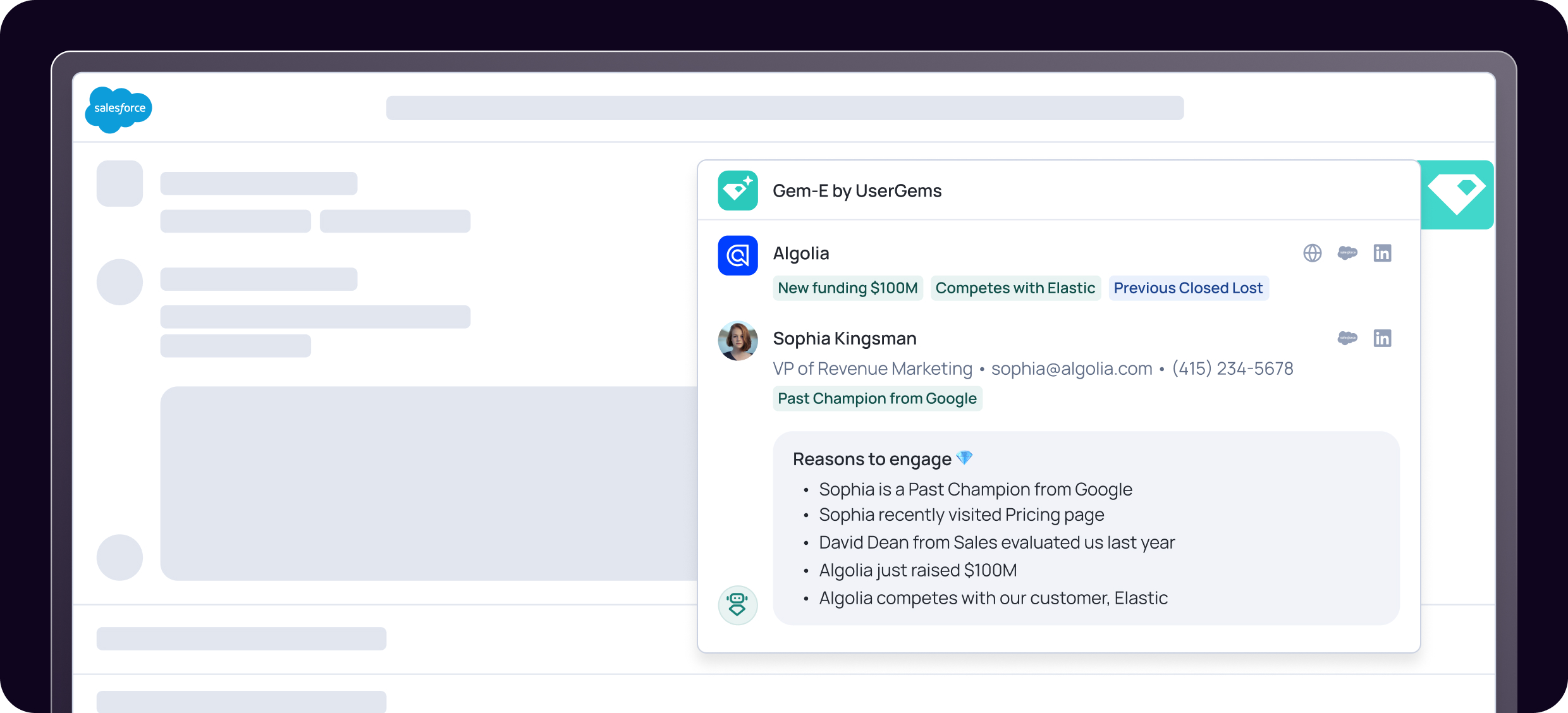1568x713 pixels.
Task: Click the Algolia company name
Action: 800,253
